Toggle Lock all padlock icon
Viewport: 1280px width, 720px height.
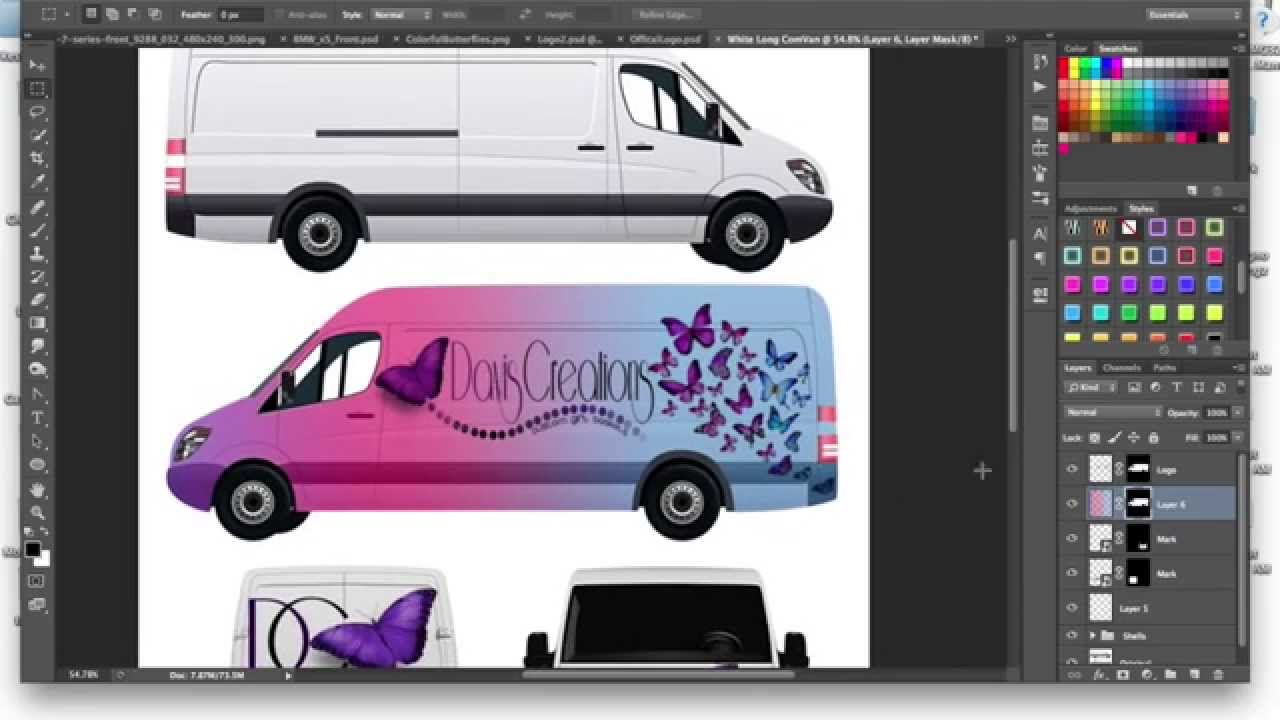tap(1153, 438)
